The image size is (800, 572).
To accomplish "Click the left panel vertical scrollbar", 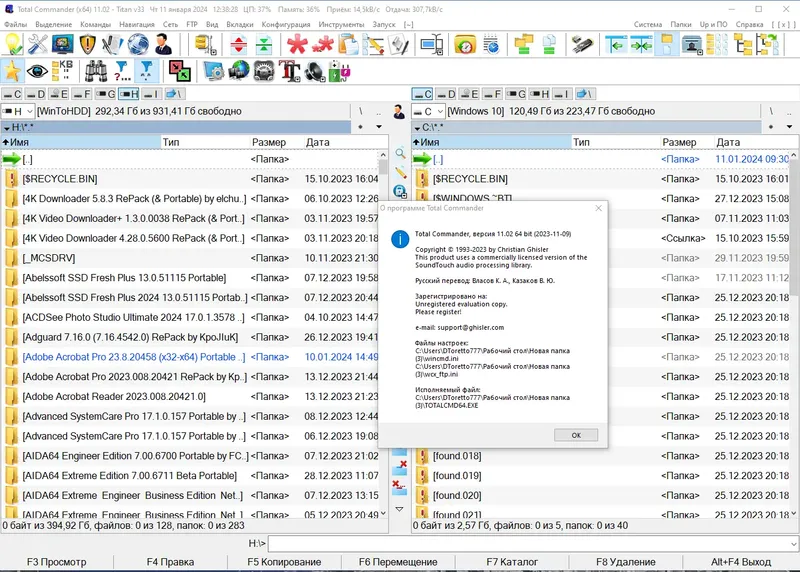I will (x=383, y=334).
